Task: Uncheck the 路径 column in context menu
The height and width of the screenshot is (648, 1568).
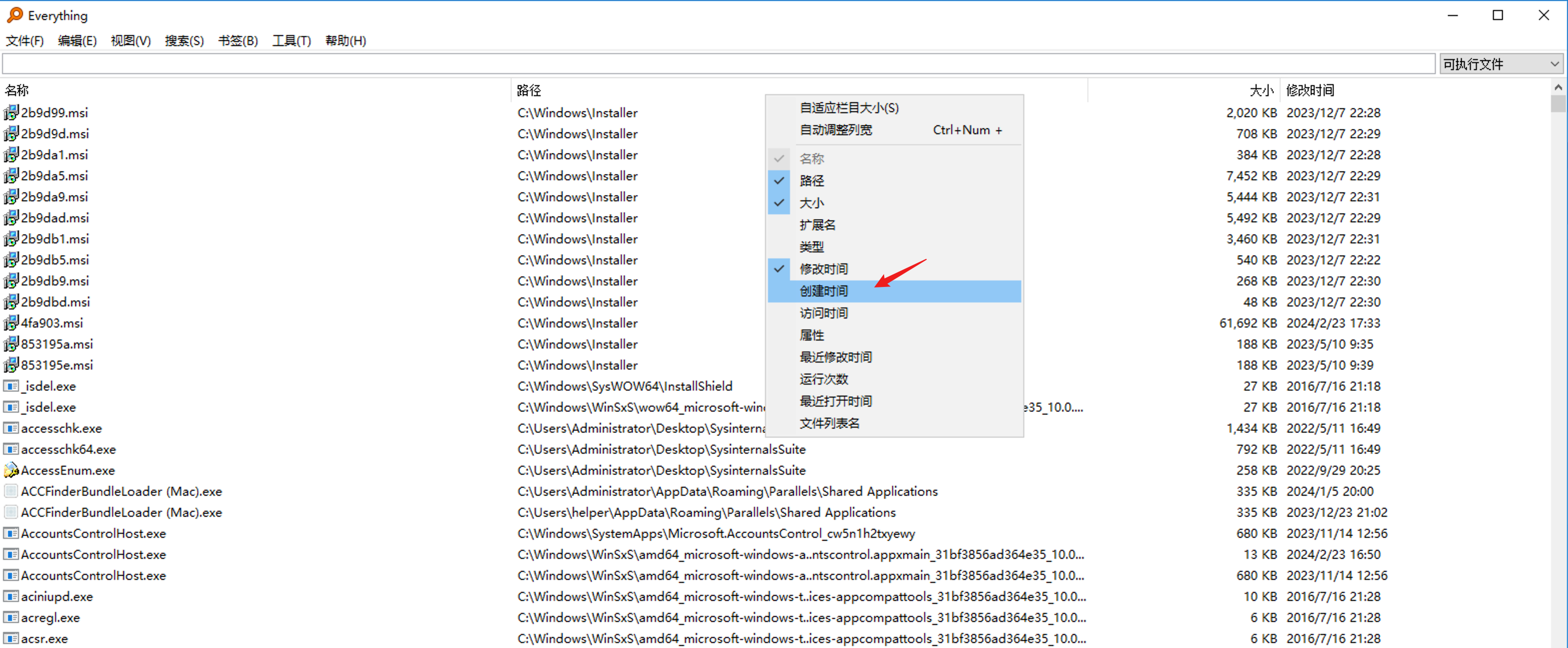Action: (812, 181)
